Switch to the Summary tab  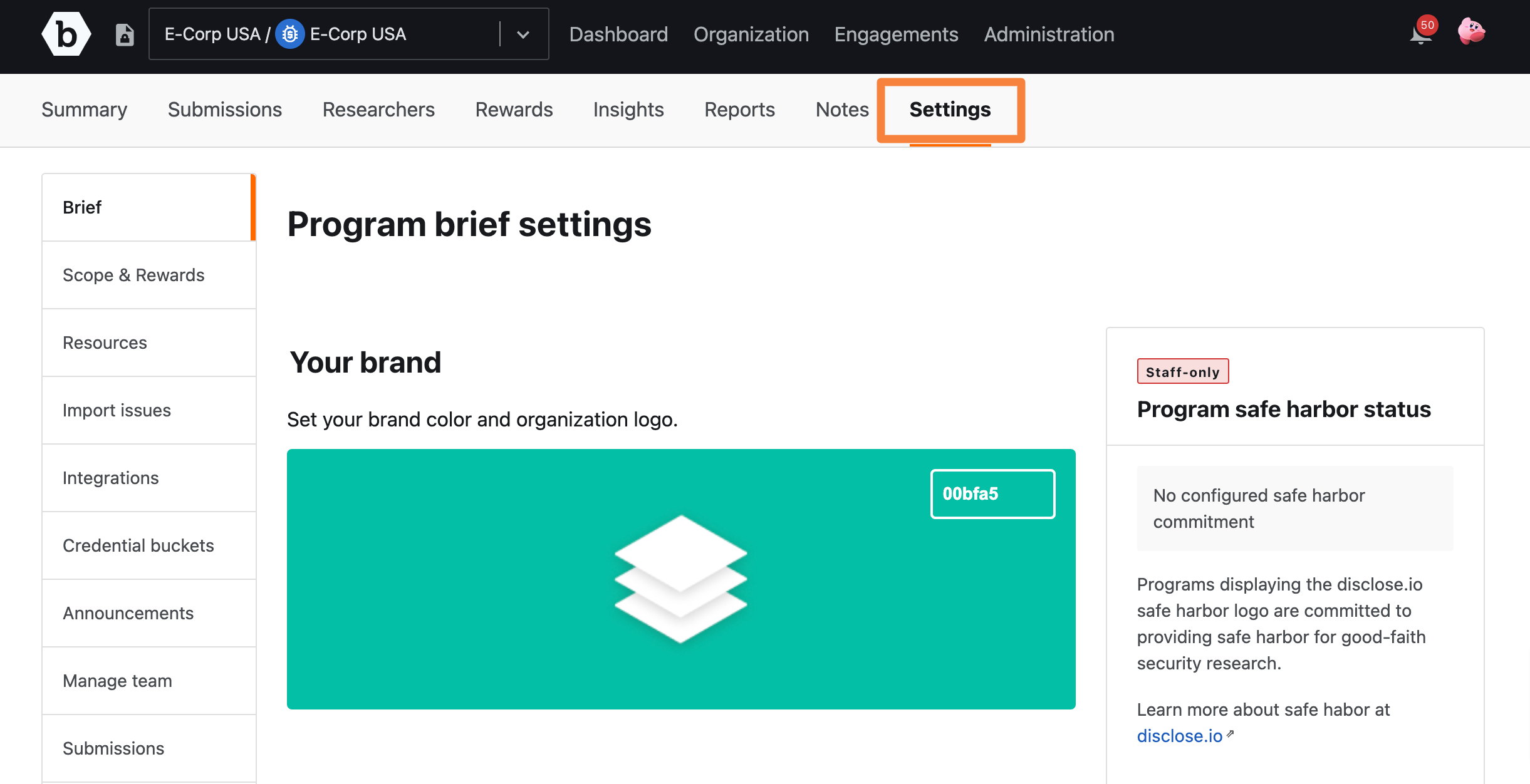tap(85, 110)
